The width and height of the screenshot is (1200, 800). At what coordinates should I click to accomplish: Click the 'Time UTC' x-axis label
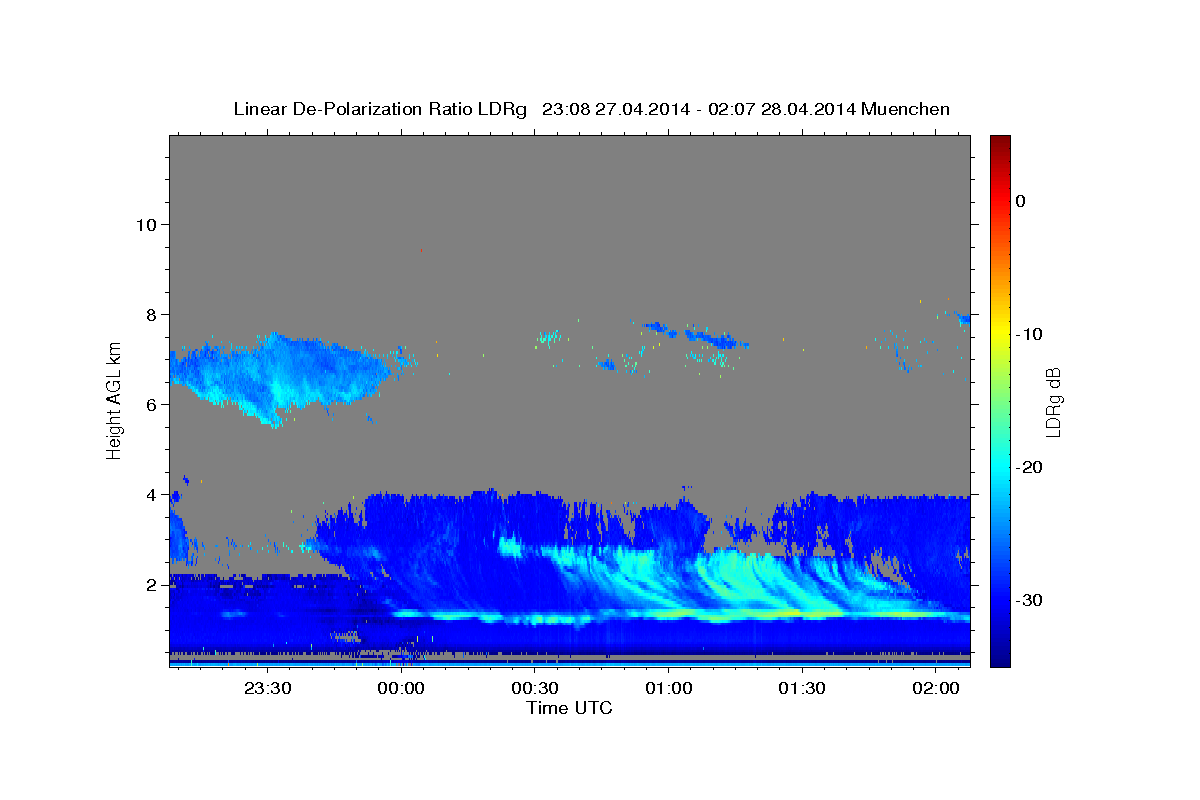tap(569, 708)
